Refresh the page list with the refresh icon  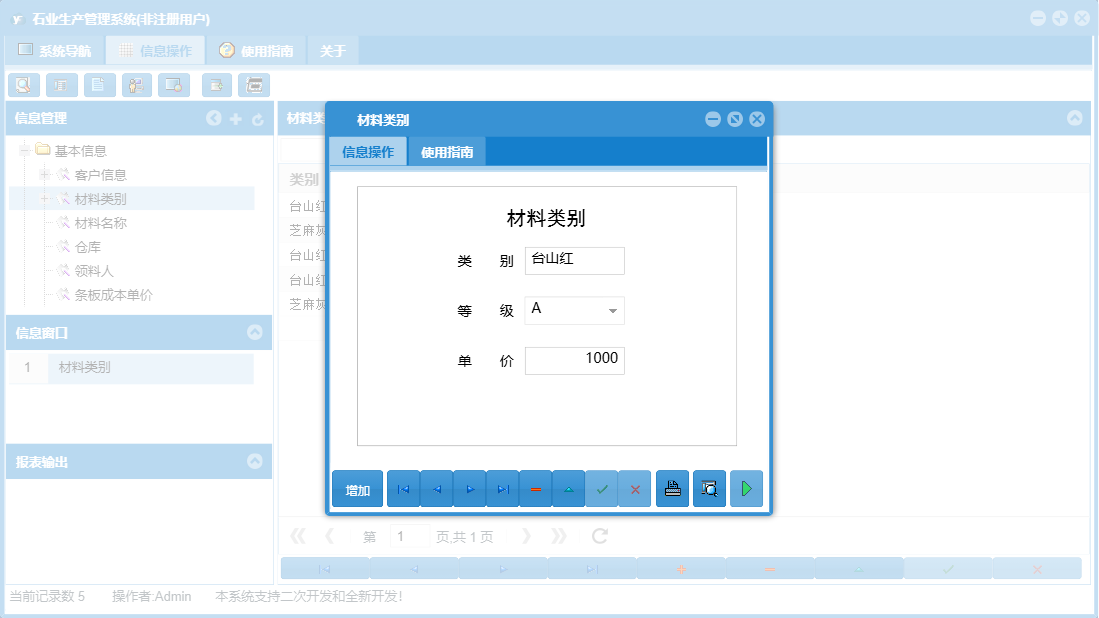tap(598, 535)
